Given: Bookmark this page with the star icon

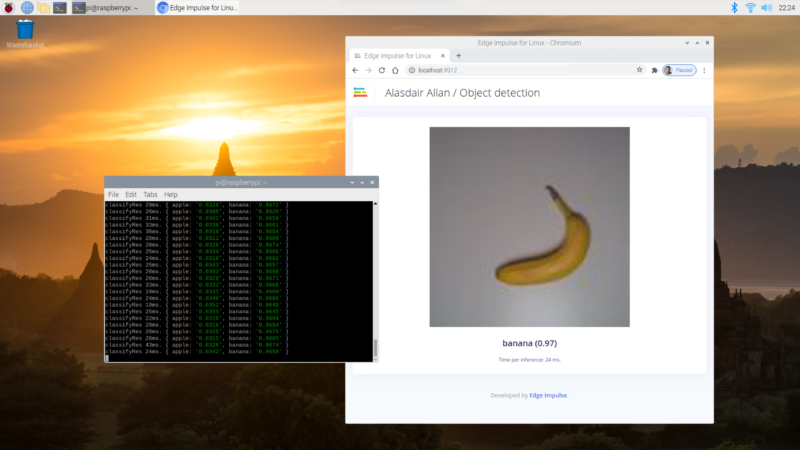Looking at the screenshot, I should 639,71.
